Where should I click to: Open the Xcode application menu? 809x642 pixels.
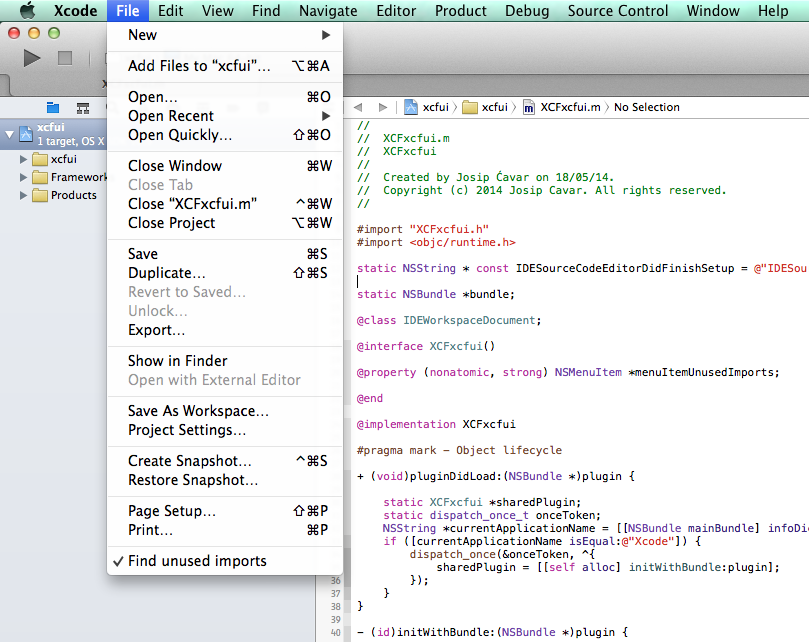pyautogui.click(x=75, y=10)
